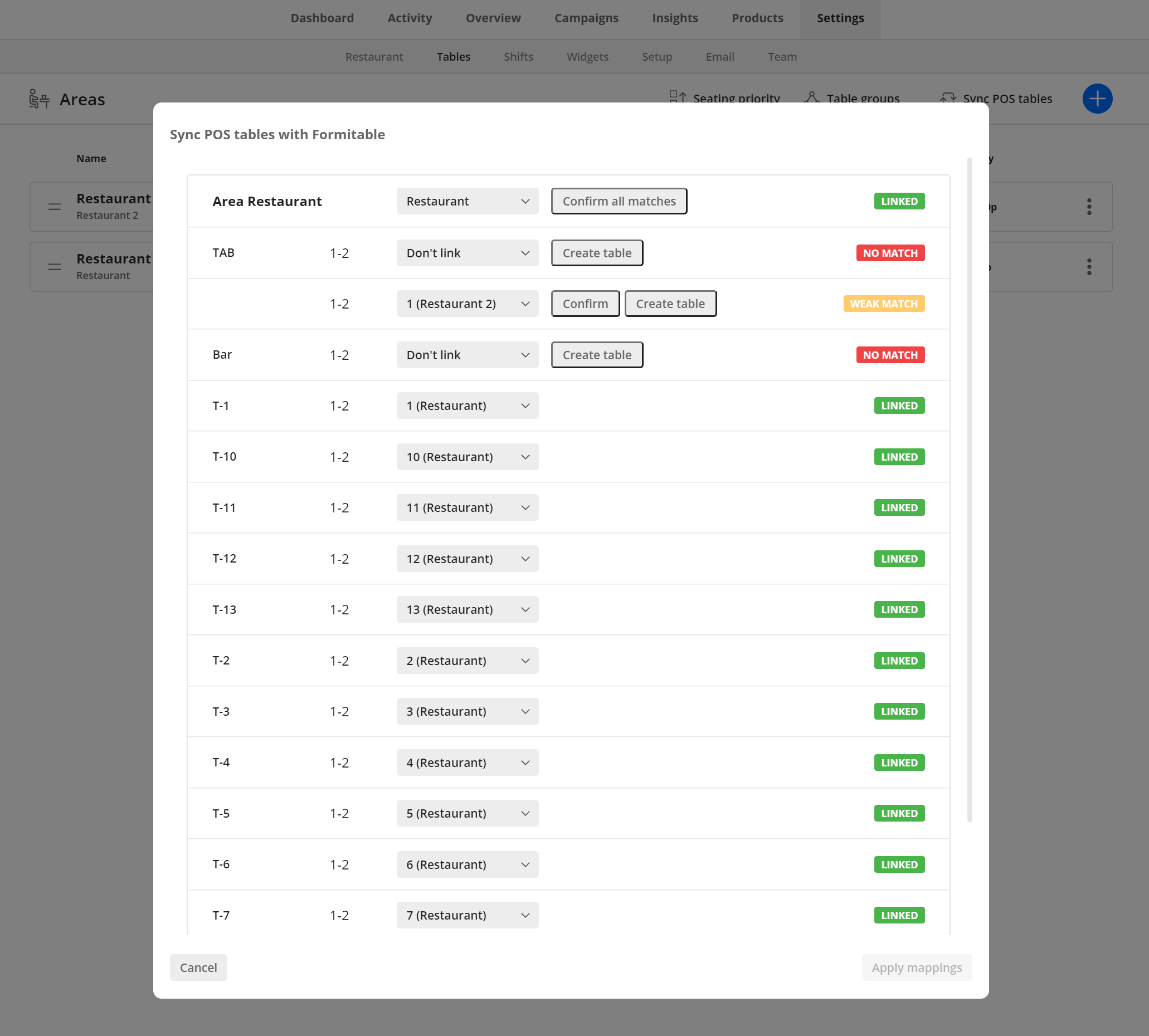
Task: Click Confirm all matches button
Action: (619, 201)
